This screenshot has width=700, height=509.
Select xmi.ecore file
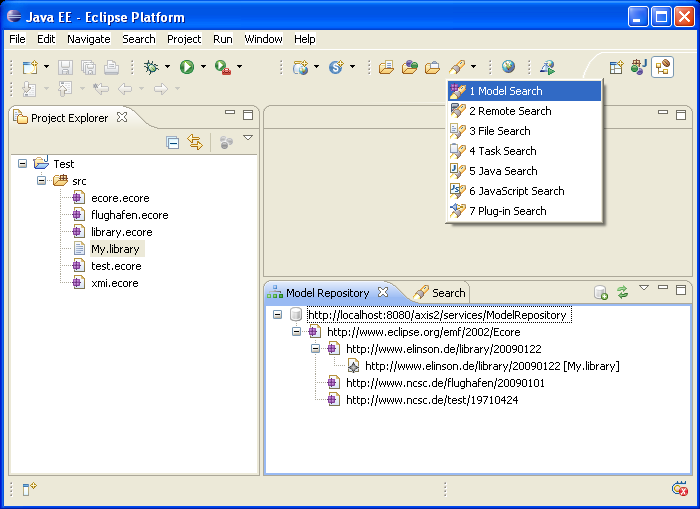click(115, 283)
